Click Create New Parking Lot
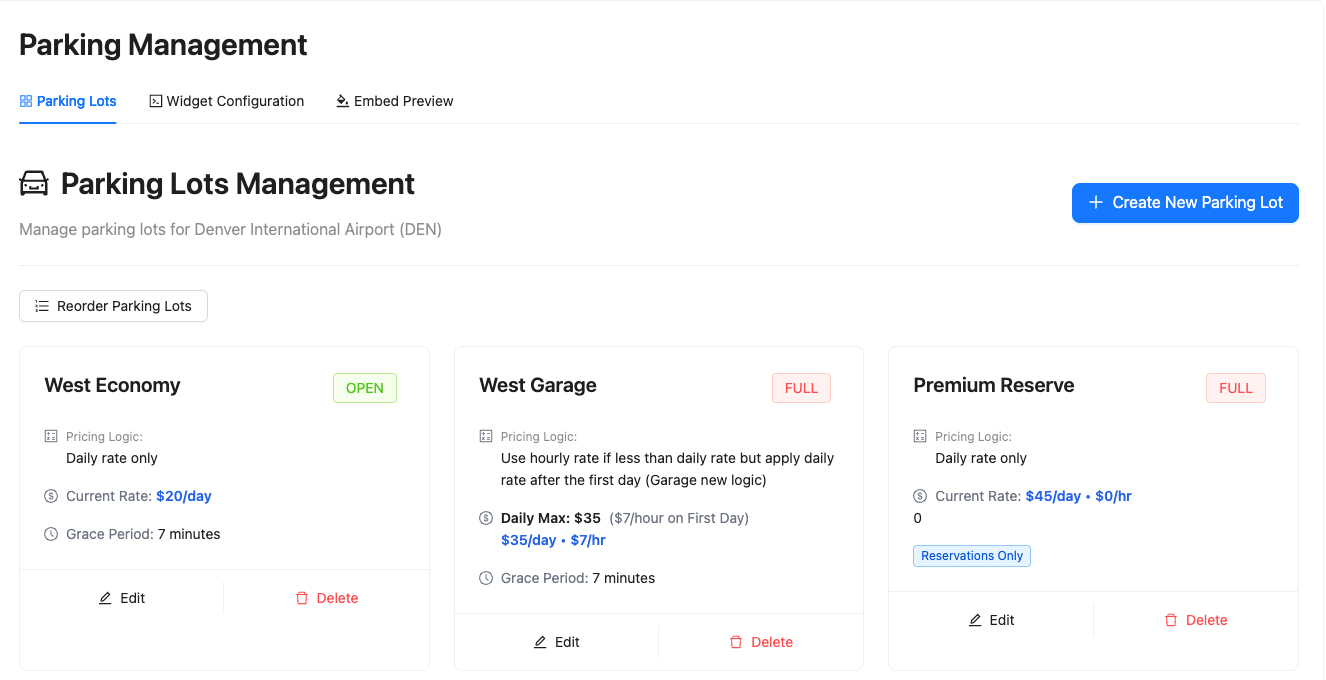This screenshot has width=1326, height=680. [x=1185, y=202]
